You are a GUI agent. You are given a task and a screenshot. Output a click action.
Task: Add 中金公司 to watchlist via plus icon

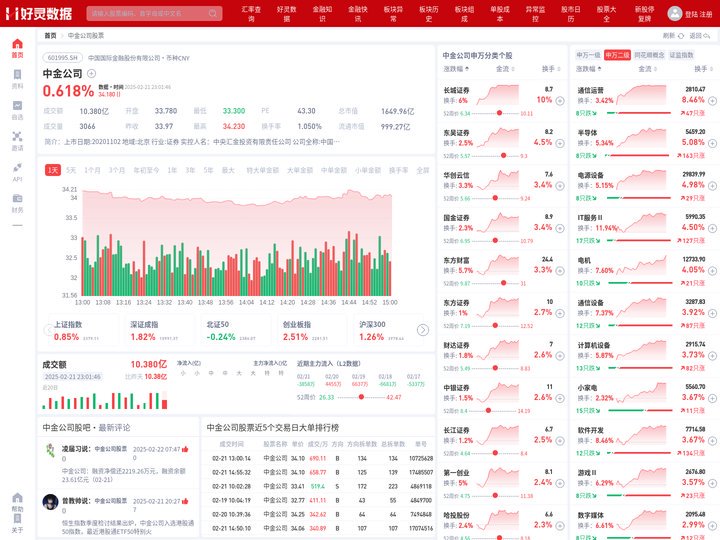[91, 73]
